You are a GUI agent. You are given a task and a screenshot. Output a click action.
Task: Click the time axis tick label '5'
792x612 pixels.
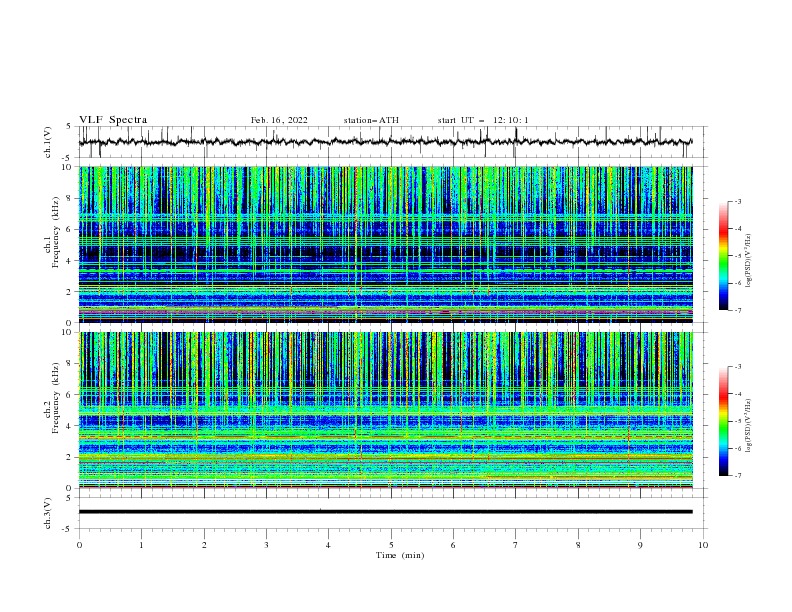[x=391, y=545]
